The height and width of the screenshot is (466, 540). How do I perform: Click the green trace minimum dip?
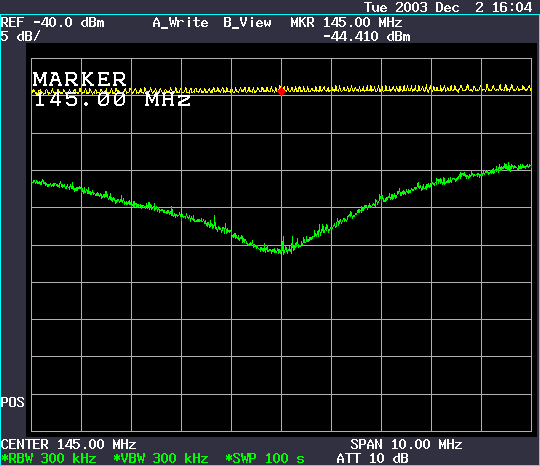[282, 250]
